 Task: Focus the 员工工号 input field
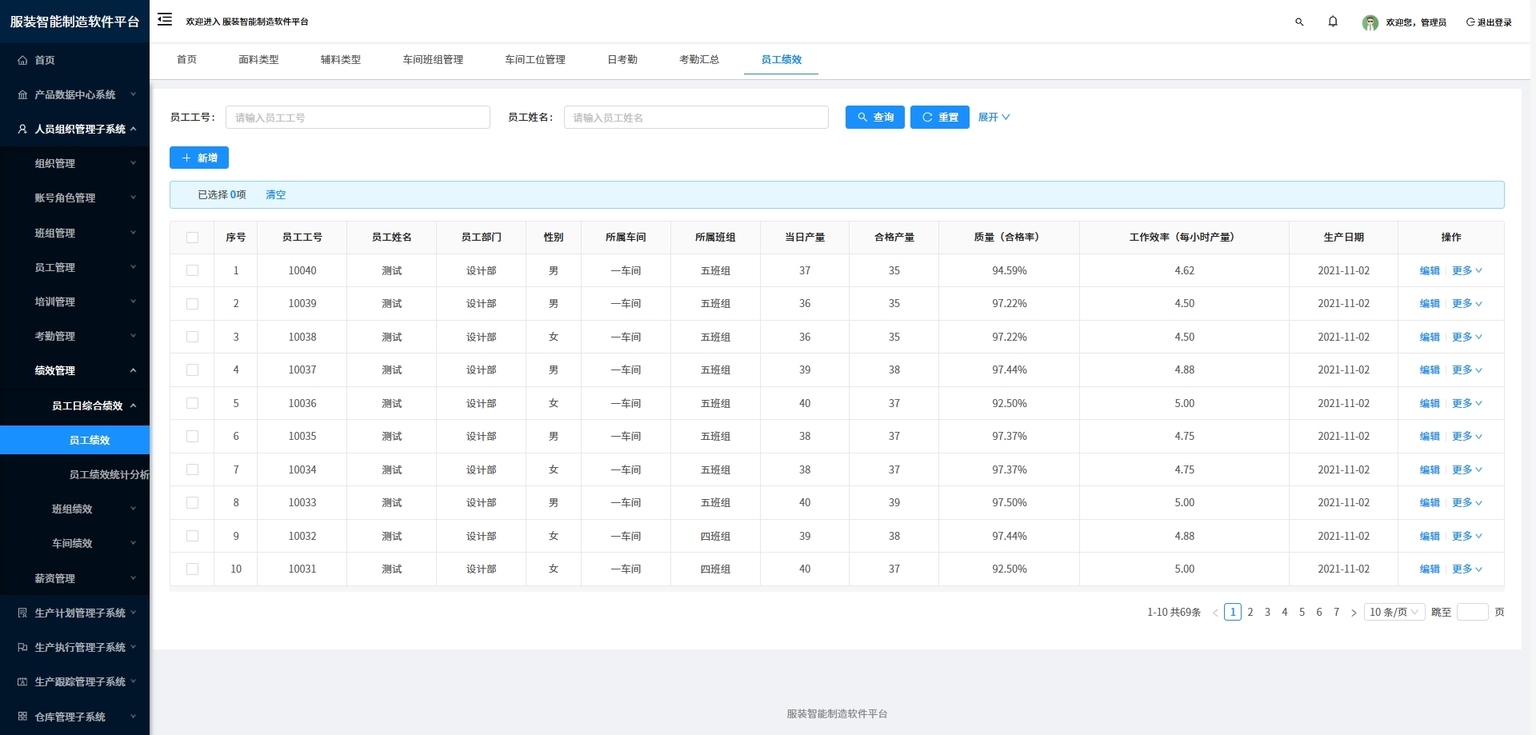tap(358, 117)
